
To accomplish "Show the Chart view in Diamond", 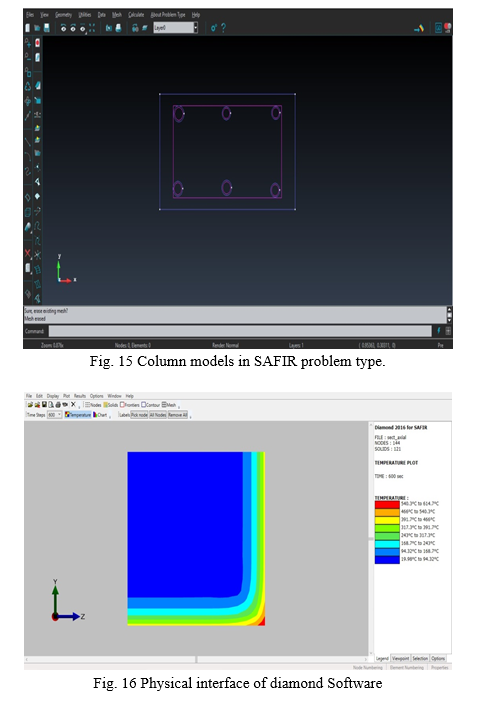I will point(100,415).
